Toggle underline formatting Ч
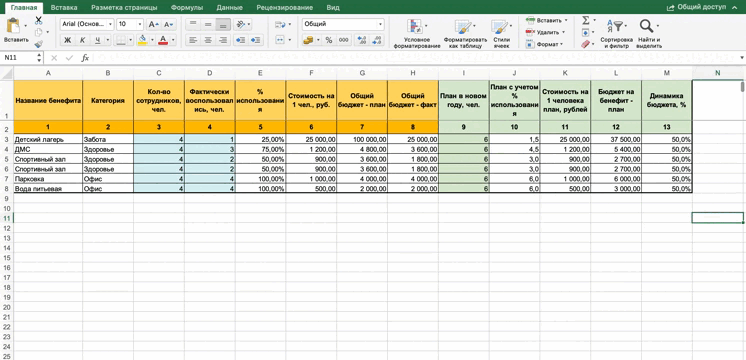 98,40
